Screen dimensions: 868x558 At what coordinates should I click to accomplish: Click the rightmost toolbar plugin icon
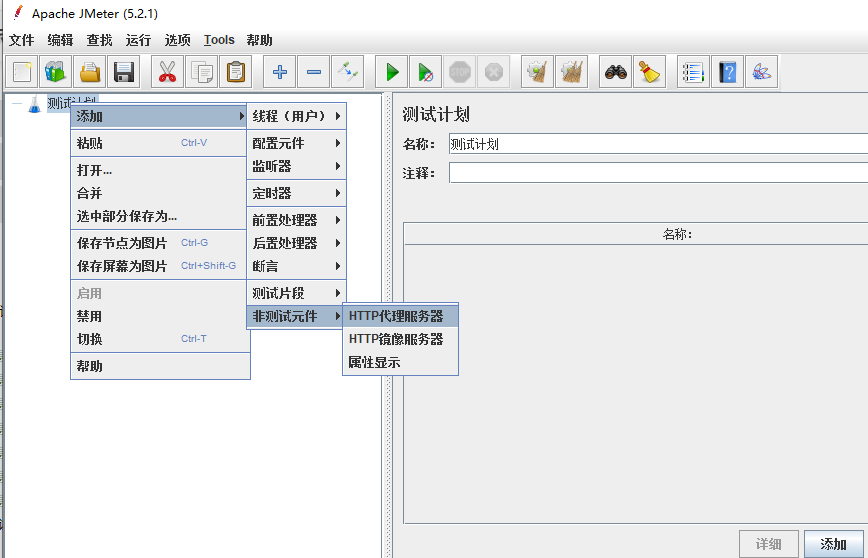[x=762, y=72]
